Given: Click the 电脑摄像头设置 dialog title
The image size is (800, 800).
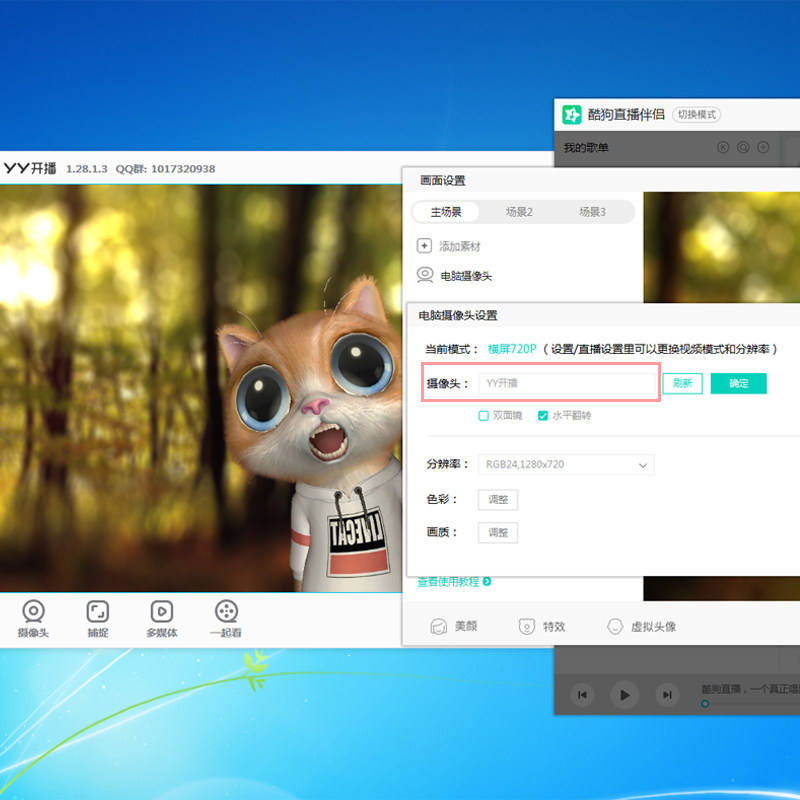Looking at the screenshot, I should click(458, 315).
